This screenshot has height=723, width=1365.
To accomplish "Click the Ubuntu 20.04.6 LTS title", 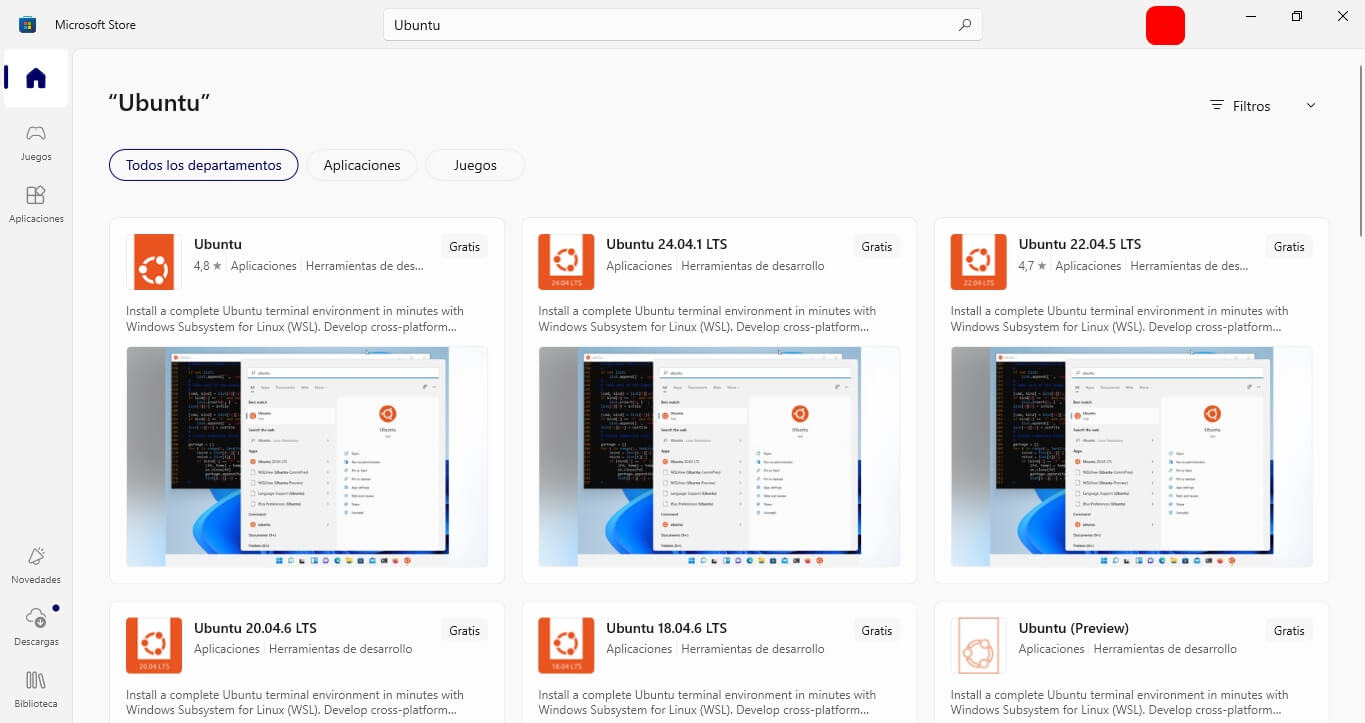I will point(255,628).
